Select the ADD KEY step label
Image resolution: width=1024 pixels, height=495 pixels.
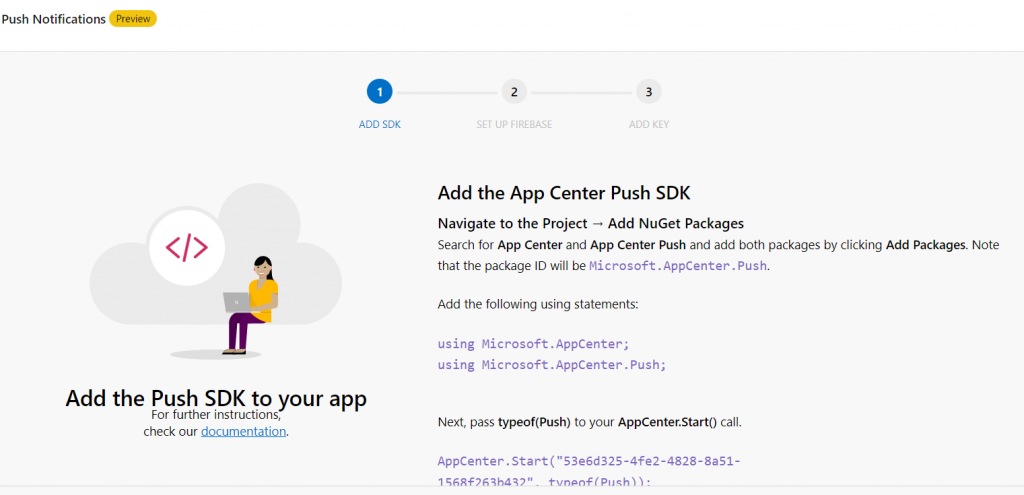point(648,124)
